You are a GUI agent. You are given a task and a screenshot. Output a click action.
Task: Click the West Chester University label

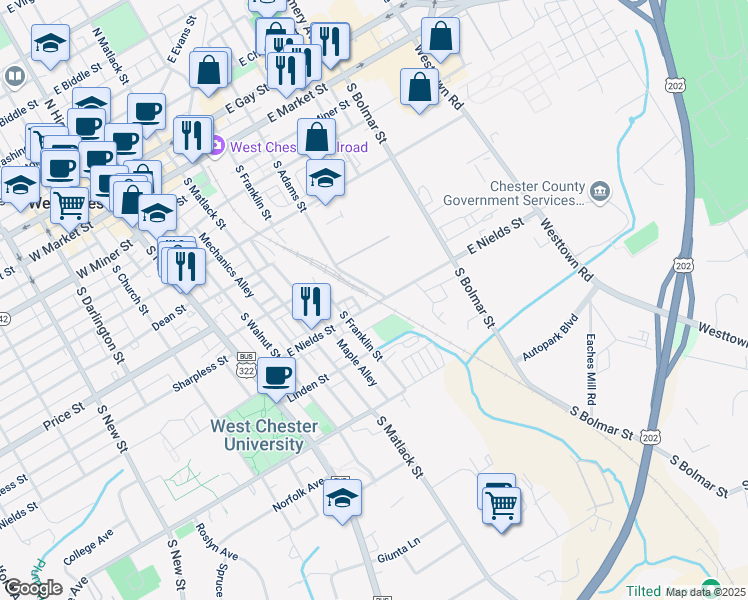tap(264, 435)
